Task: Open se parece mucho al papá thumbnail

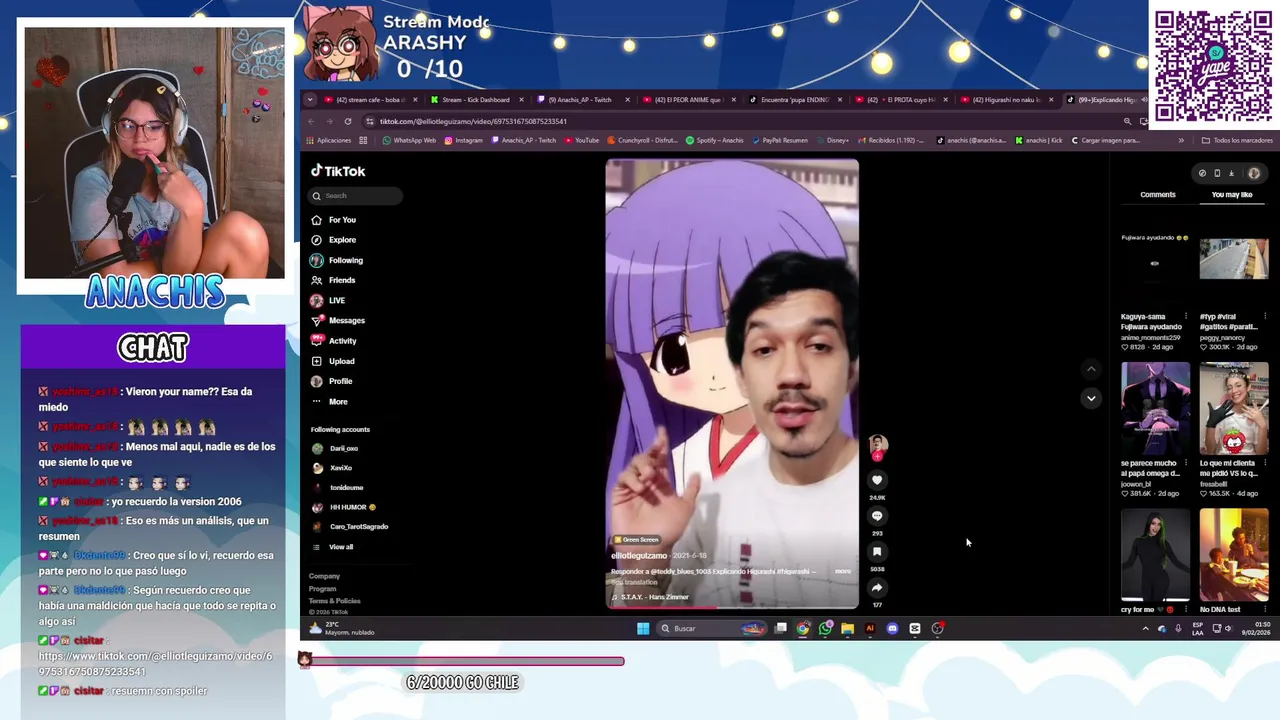Action: pos(1155,409)
